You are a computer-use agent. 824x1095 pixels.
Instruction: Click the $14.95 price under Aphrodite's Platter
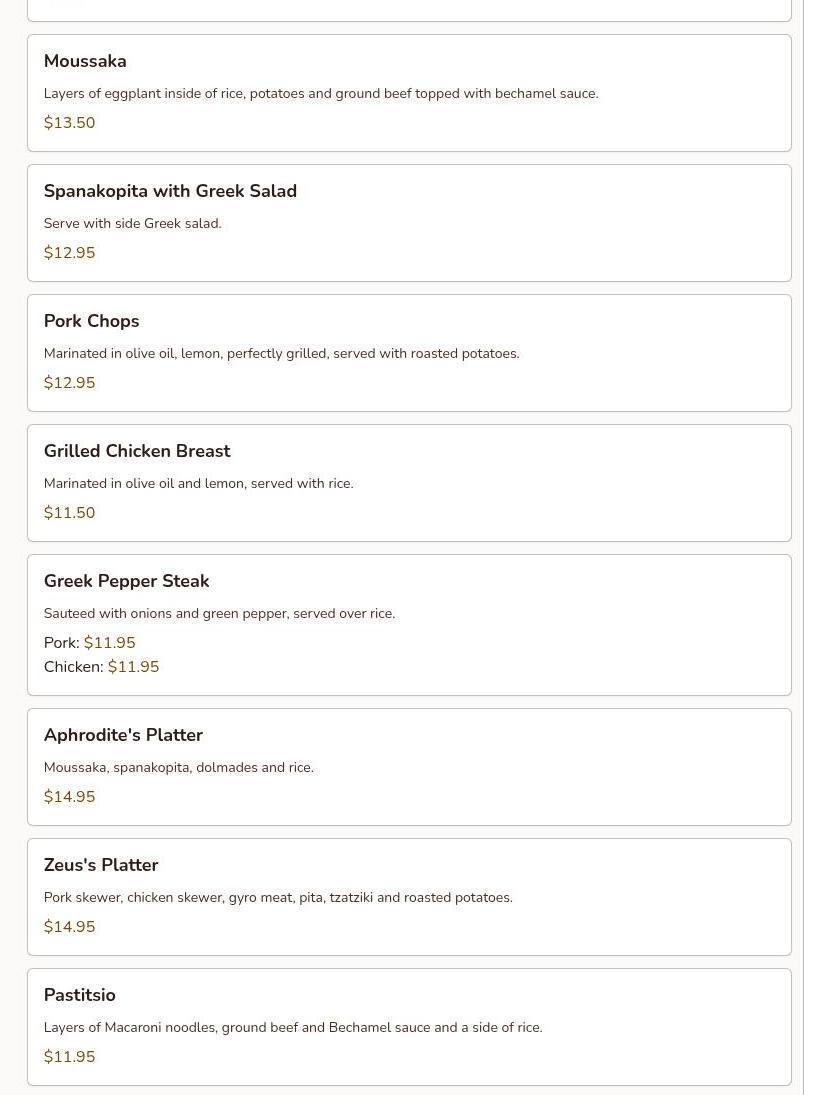tap(70, 797)
